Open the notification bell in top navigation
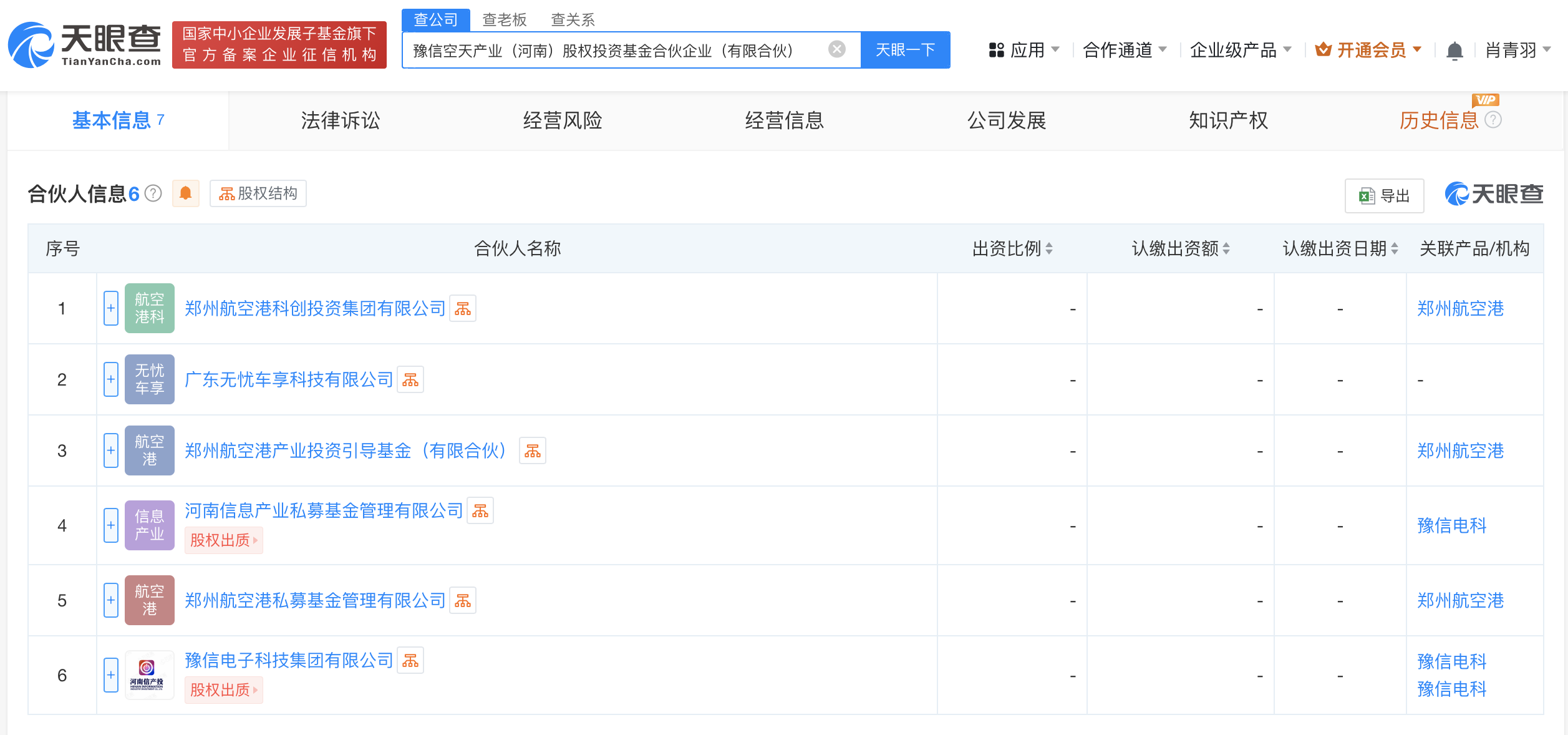1568x735 pixels. (1455, 50)
